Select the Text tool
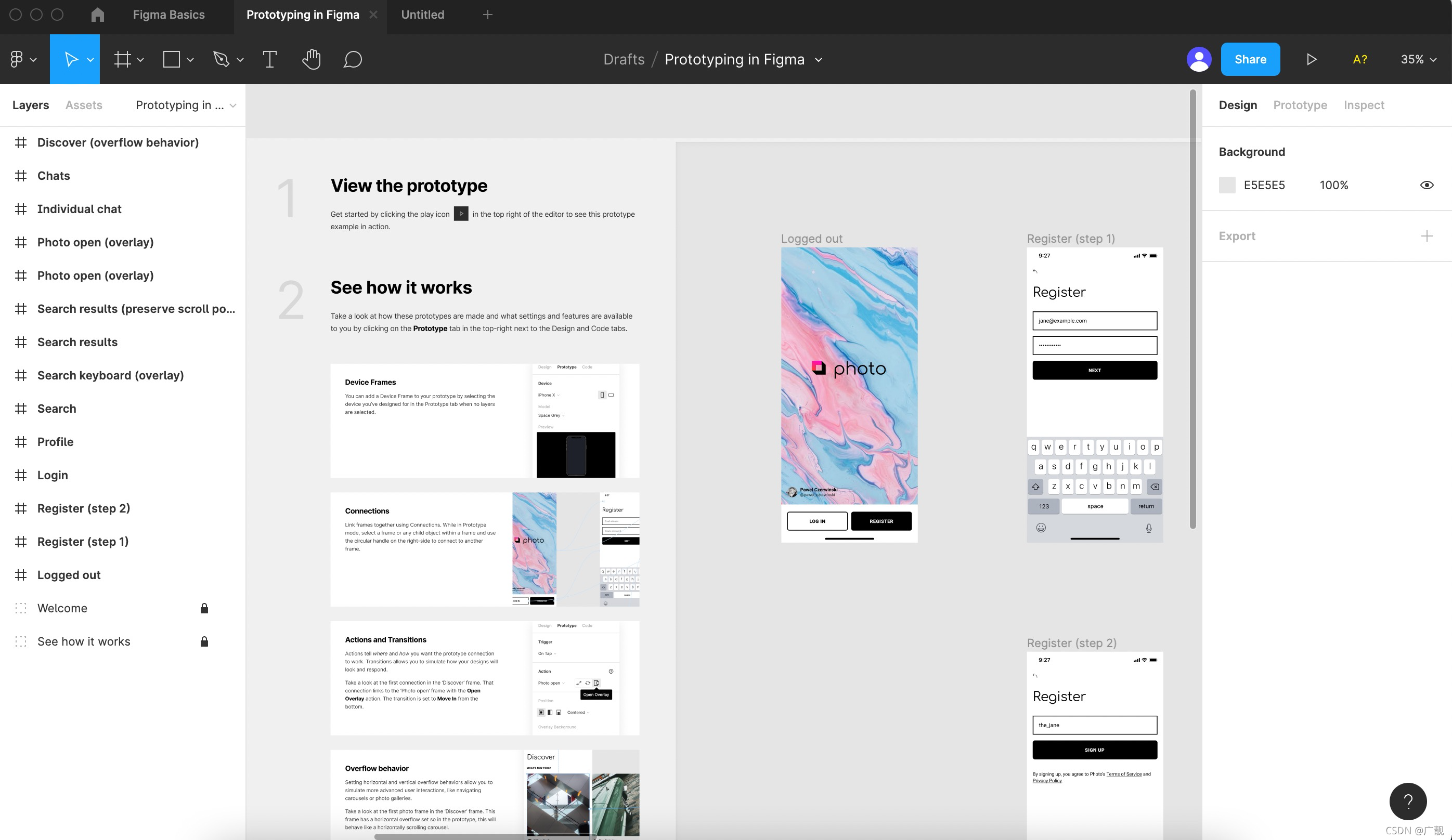This screenshot has height=840, width=1452. 270,59
